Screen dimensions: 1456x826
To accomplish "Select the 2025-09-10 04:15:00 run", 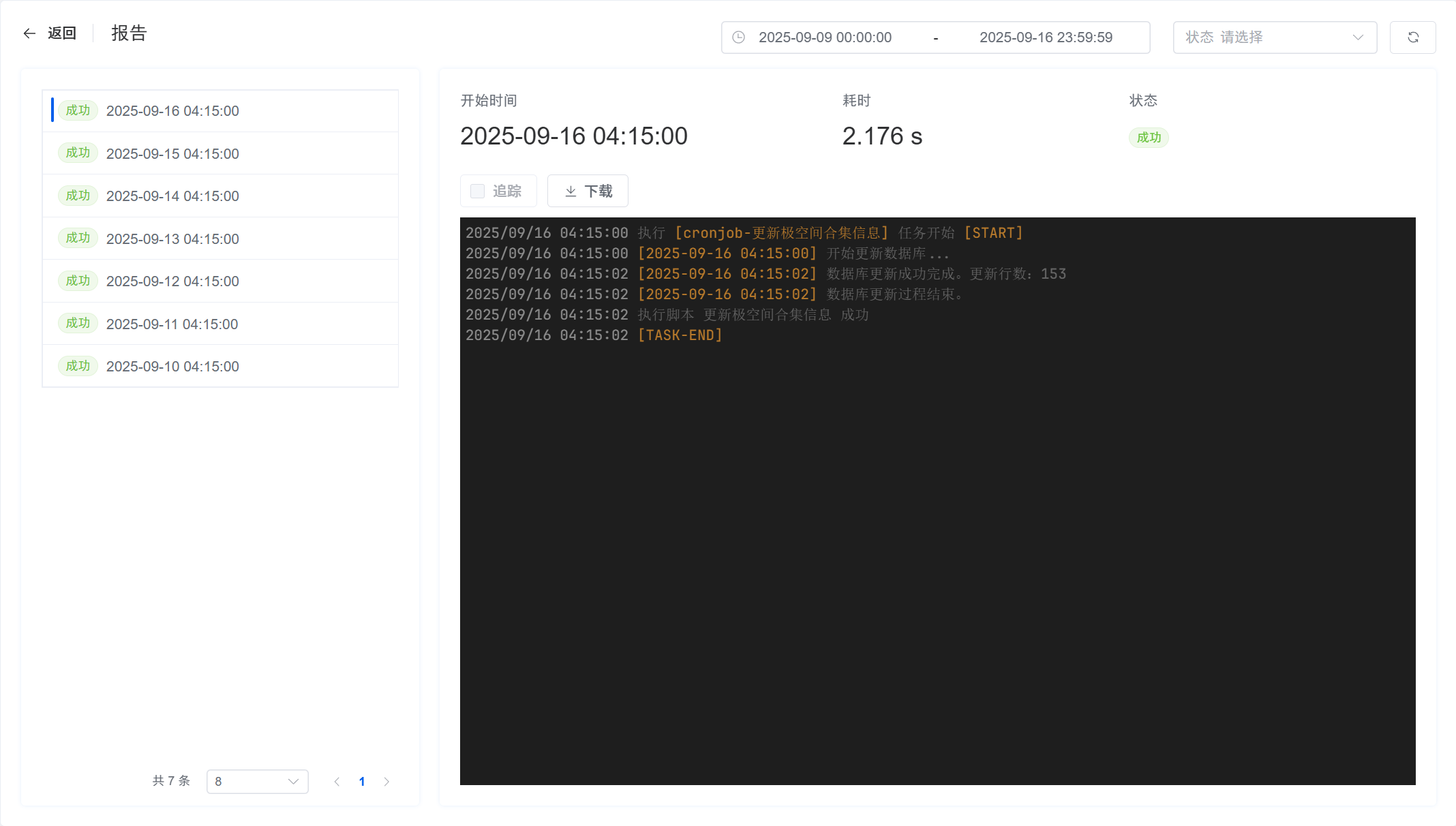I will [x=172, y=366].
